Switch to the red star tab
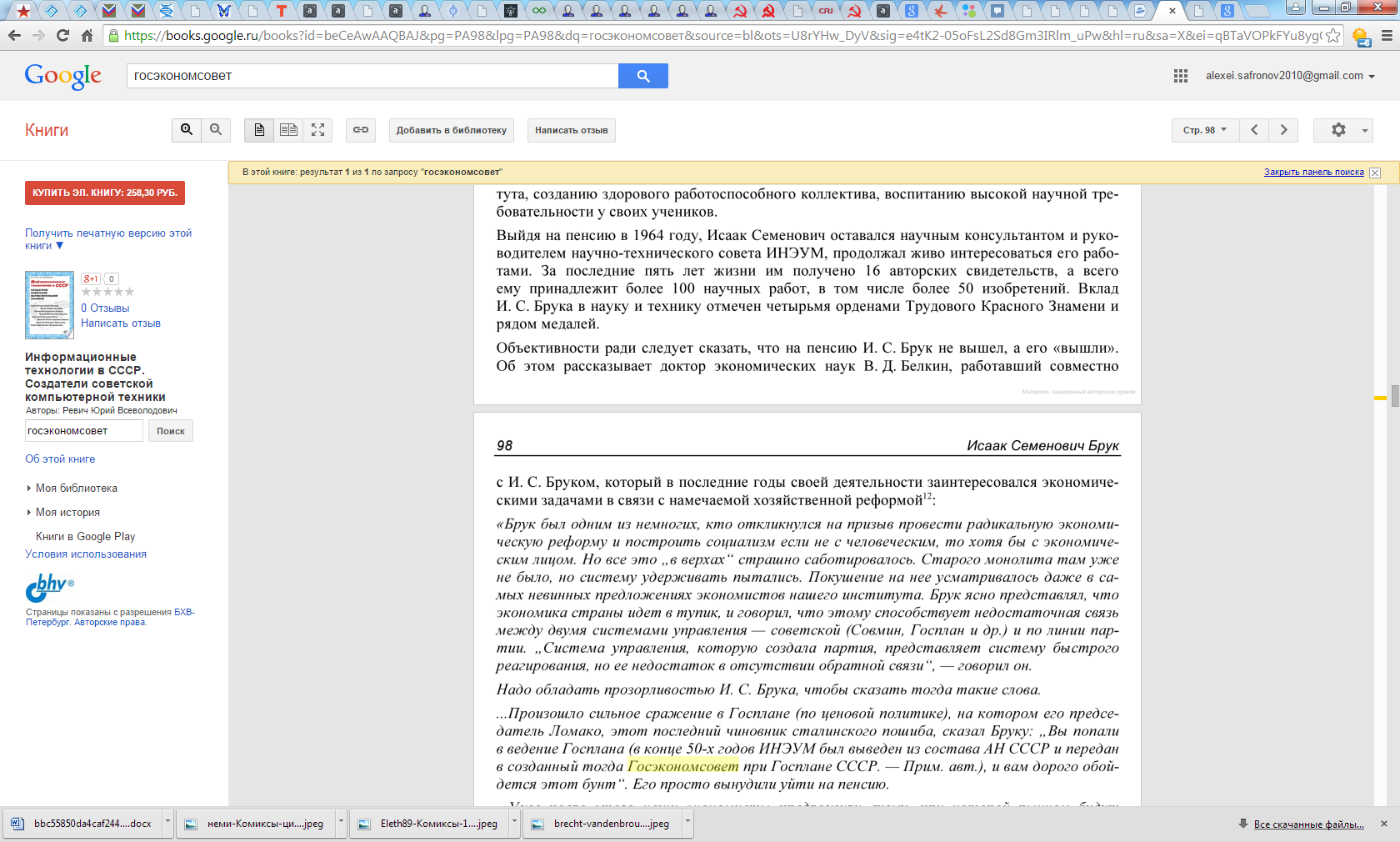 pyautogui.click(x=23, y=11)
